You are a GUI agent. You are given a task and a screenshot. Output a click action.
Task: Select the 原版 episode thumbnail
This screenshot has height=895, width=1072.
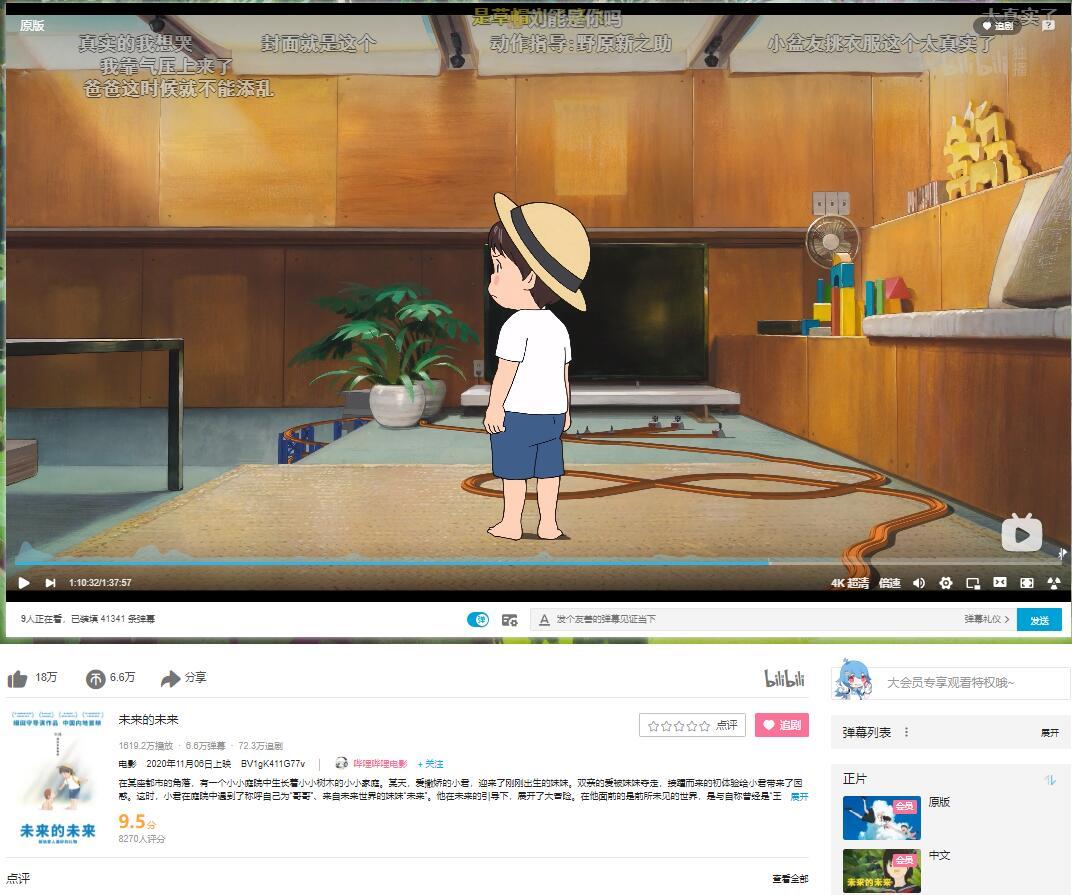click(x=881, y=817)
